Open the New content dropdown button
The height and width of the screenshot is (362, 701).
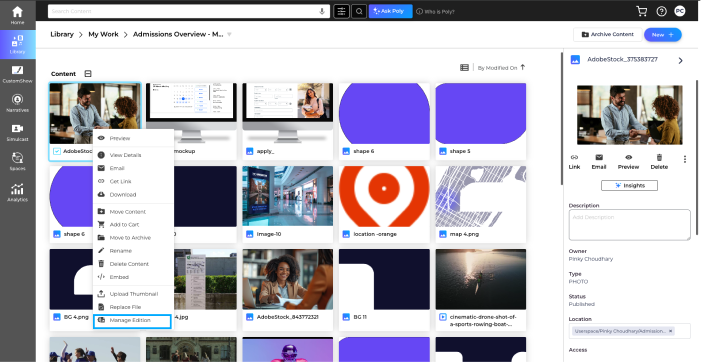(x=663, y=34)
